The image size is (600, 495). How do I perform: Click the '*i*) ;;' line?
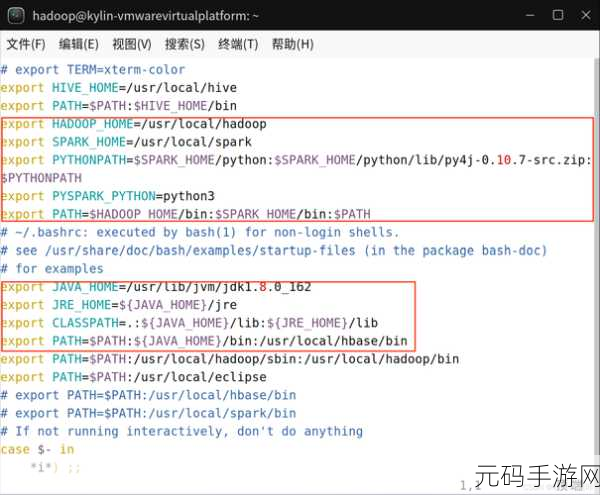pyautogui.click(x=55, y=467)
